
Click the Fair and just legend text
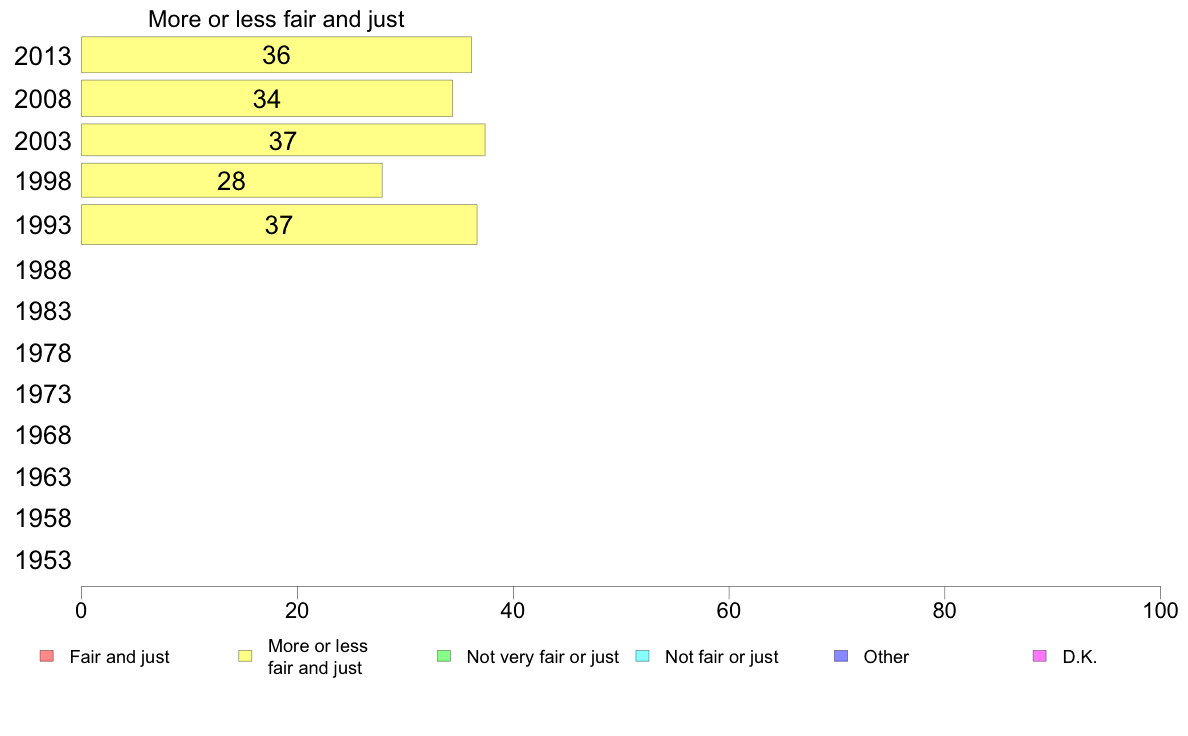pos(120,657)
